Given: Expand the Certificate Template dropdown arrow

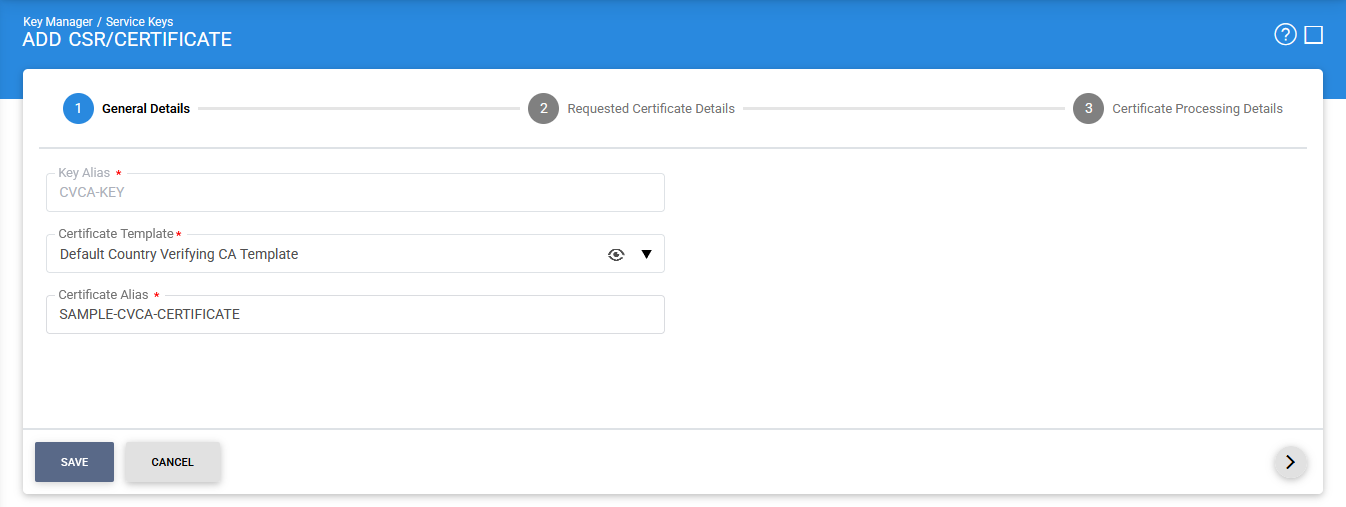Looking at the screenshot, I should point(646,254).
